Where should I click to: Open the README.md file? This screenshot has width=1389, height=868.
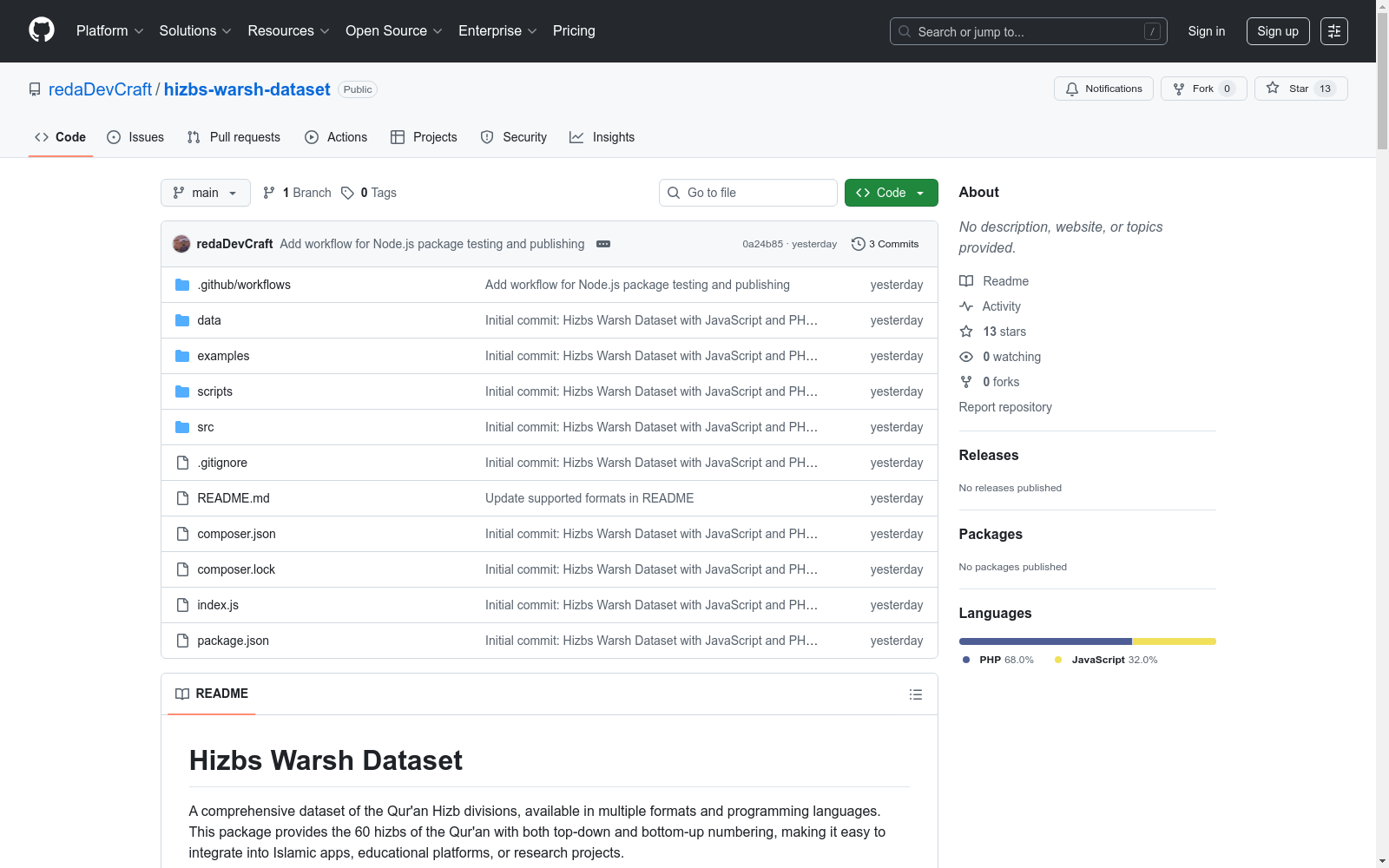click(234, 498)
